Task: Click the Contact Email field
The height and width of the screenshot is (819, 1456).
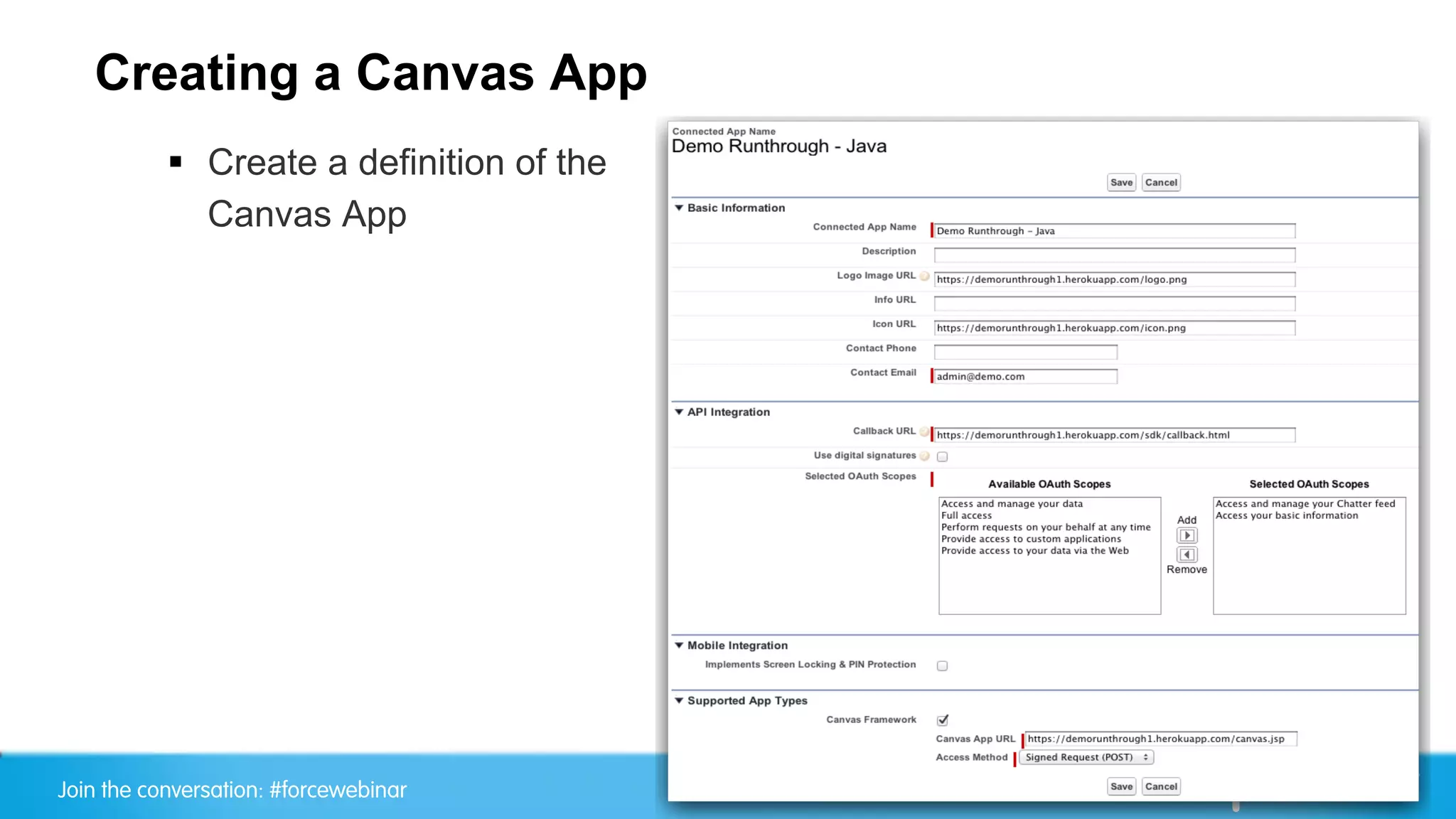Action: [x=1025, y=376]
